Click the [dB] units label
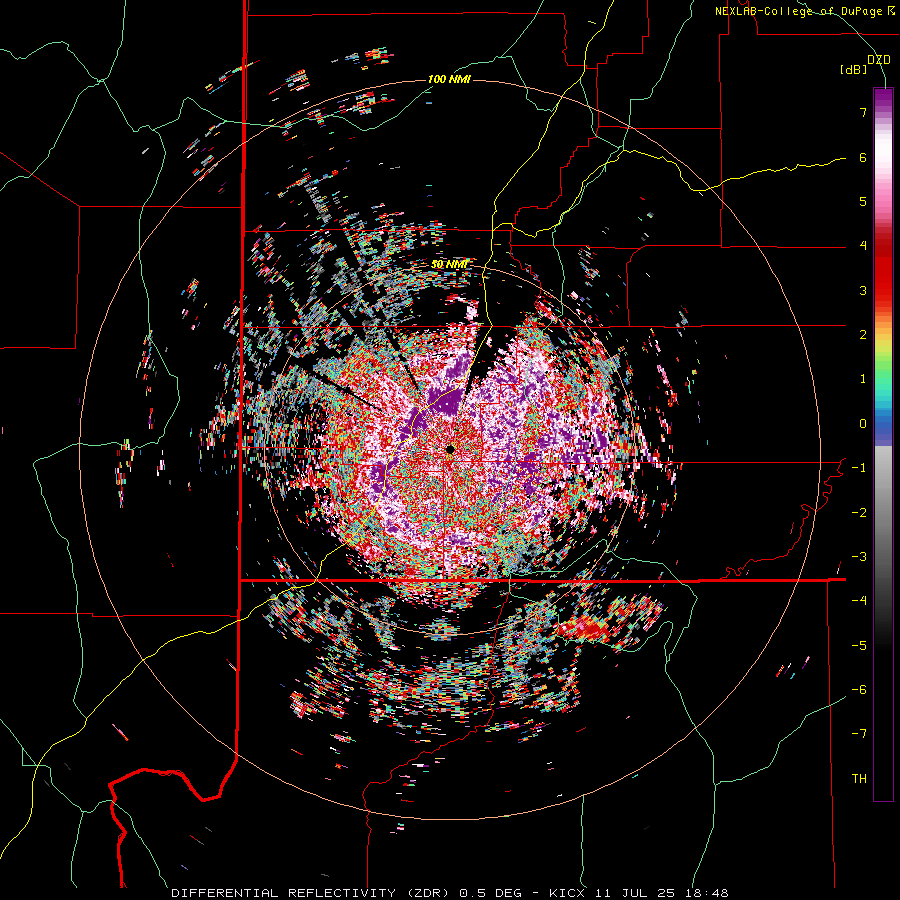 [x=853, y=70]
